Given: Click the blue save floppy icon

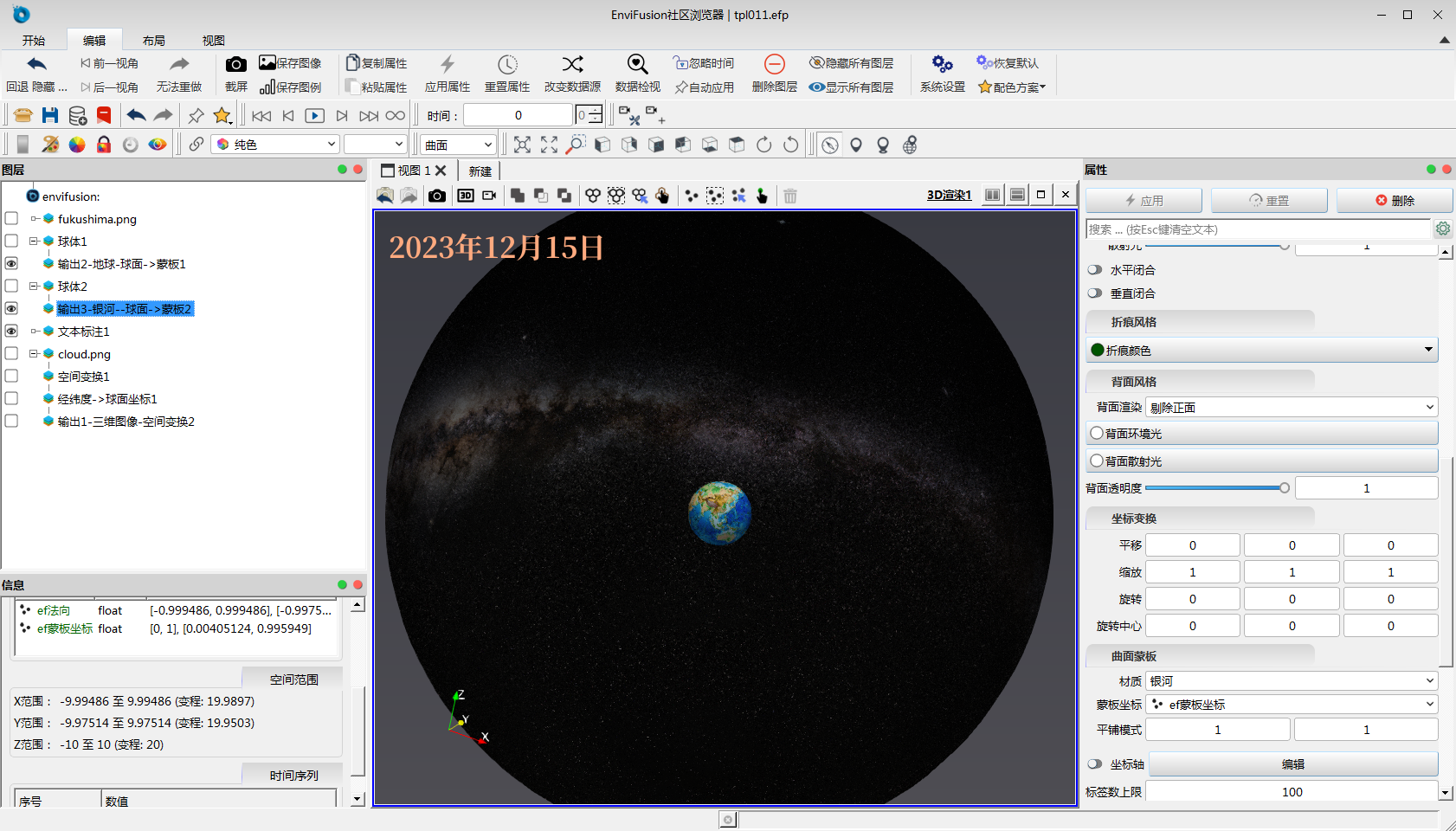Looking at the screenshot, I should [x=50, y=115].
